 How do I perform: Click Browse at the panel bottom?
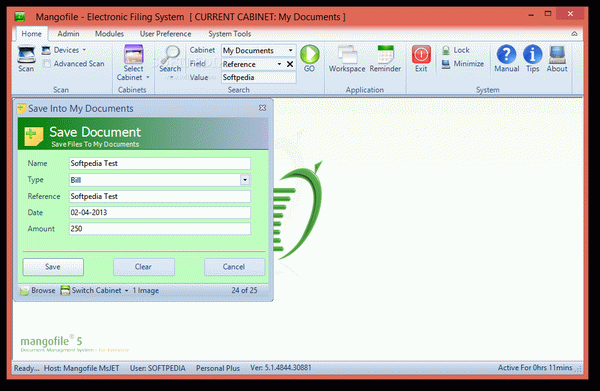point(38,290)
